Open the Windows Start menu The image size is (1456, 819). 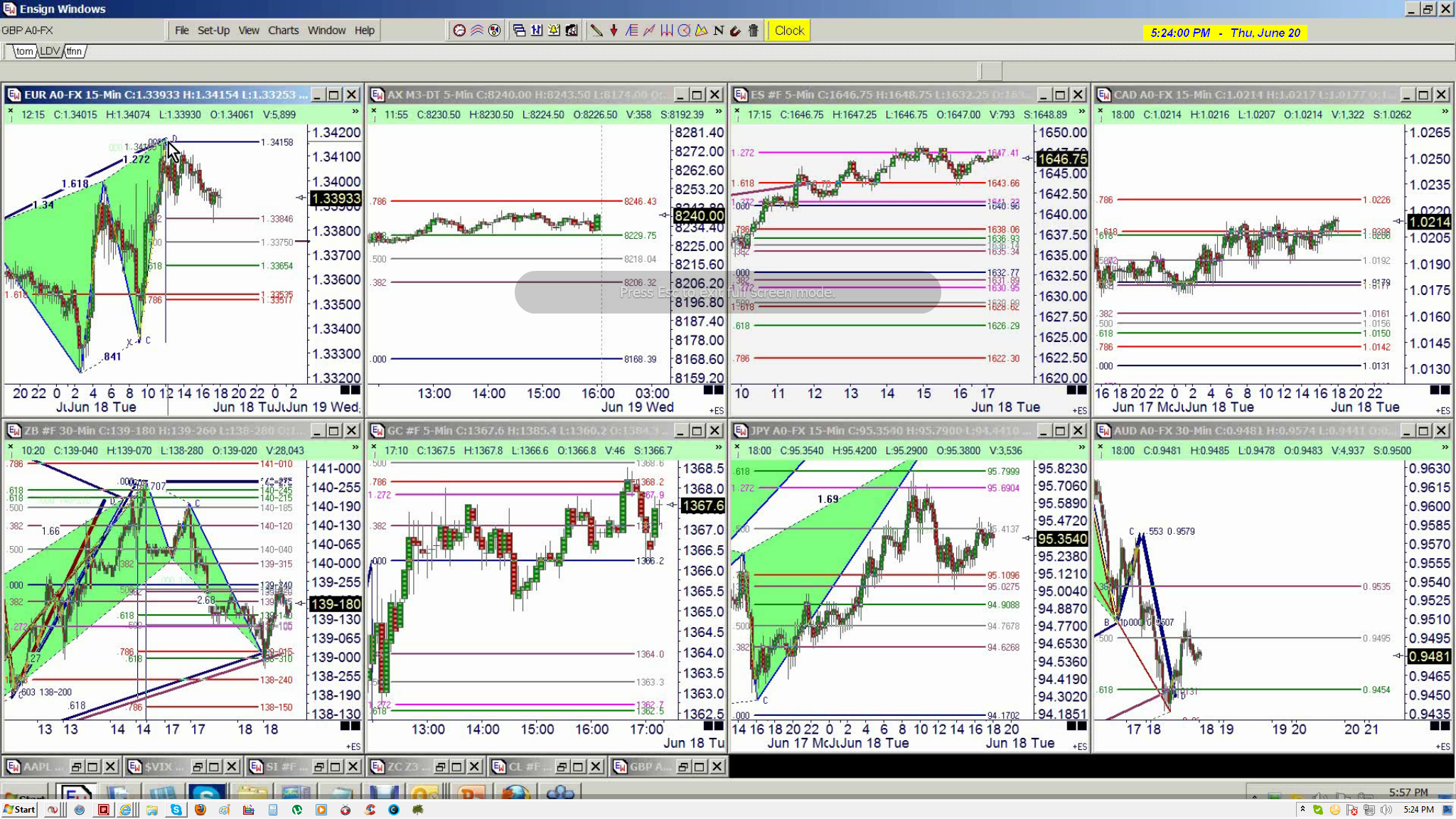tap(19, 809)
